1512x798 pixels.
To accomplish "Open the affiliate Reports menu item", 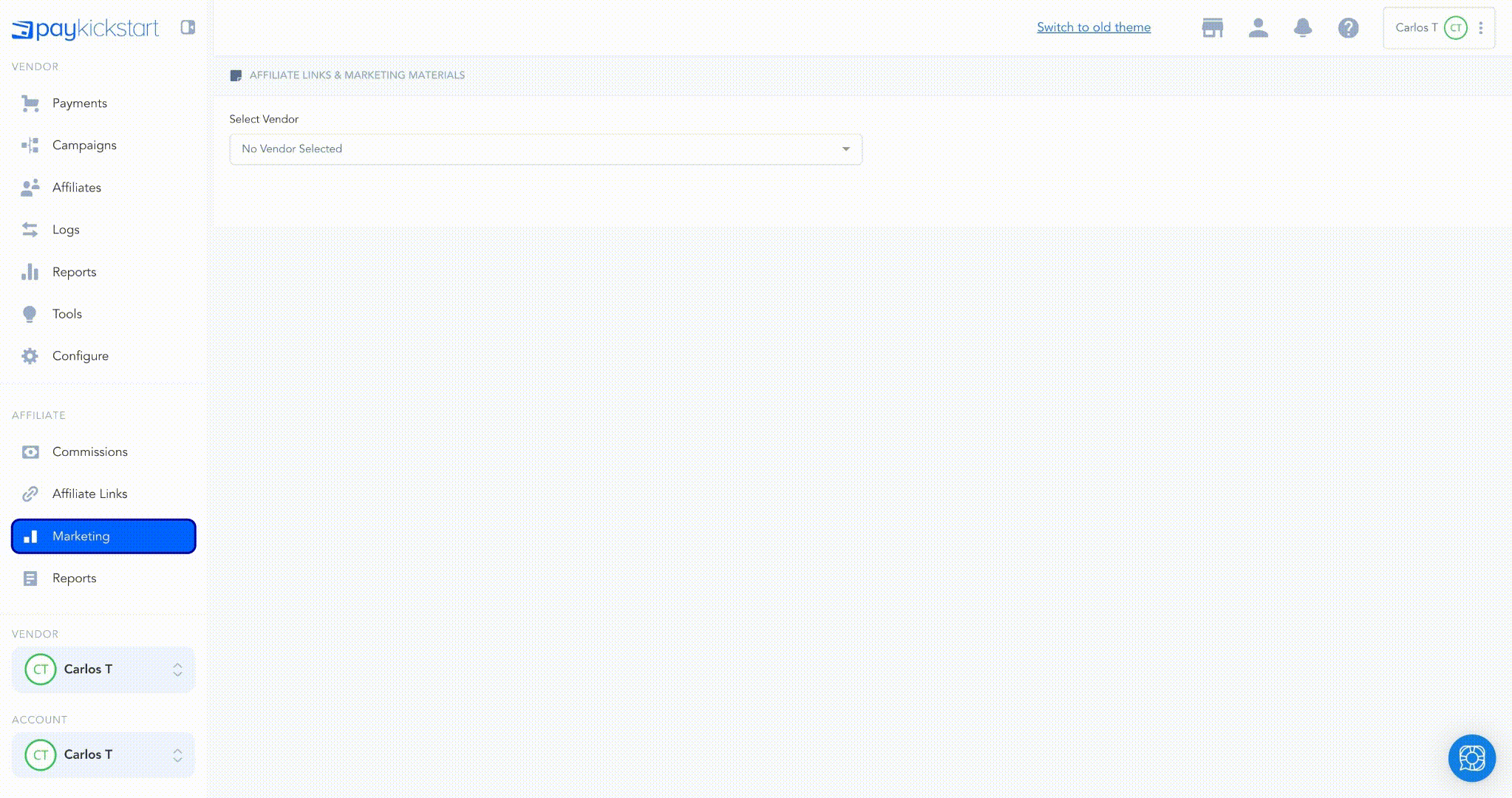I will pyautogui.click(x=74, y=579).
